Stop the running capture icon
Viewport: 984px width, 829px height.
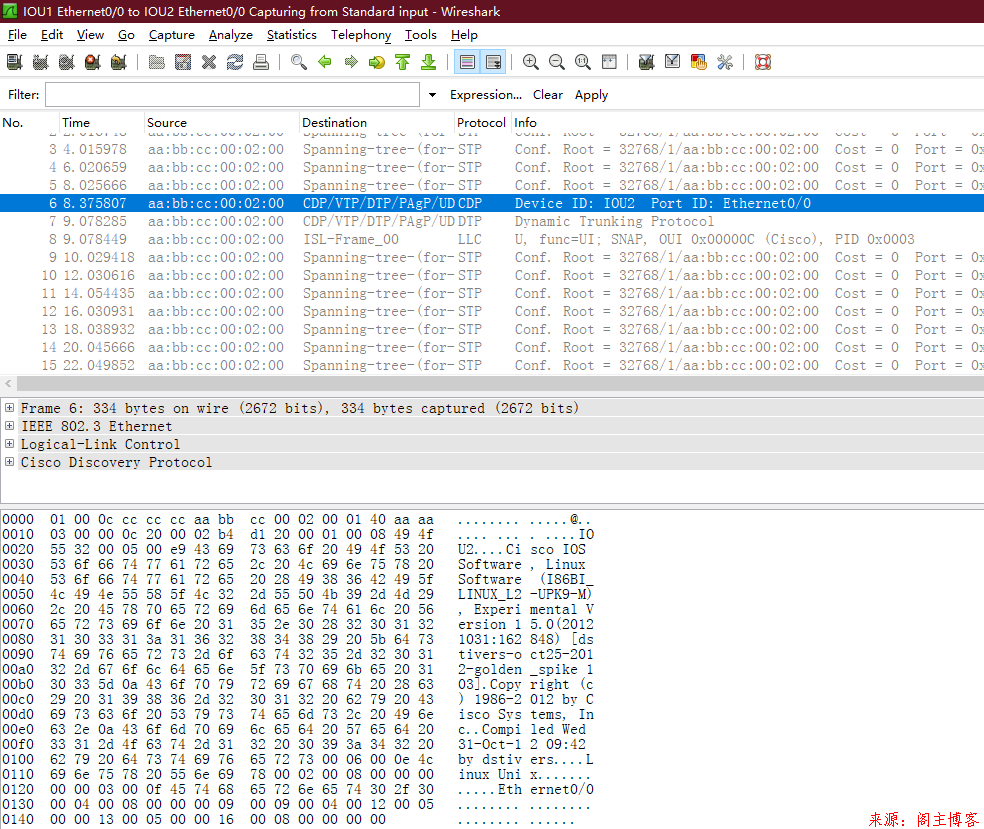(x=93, y=62)
